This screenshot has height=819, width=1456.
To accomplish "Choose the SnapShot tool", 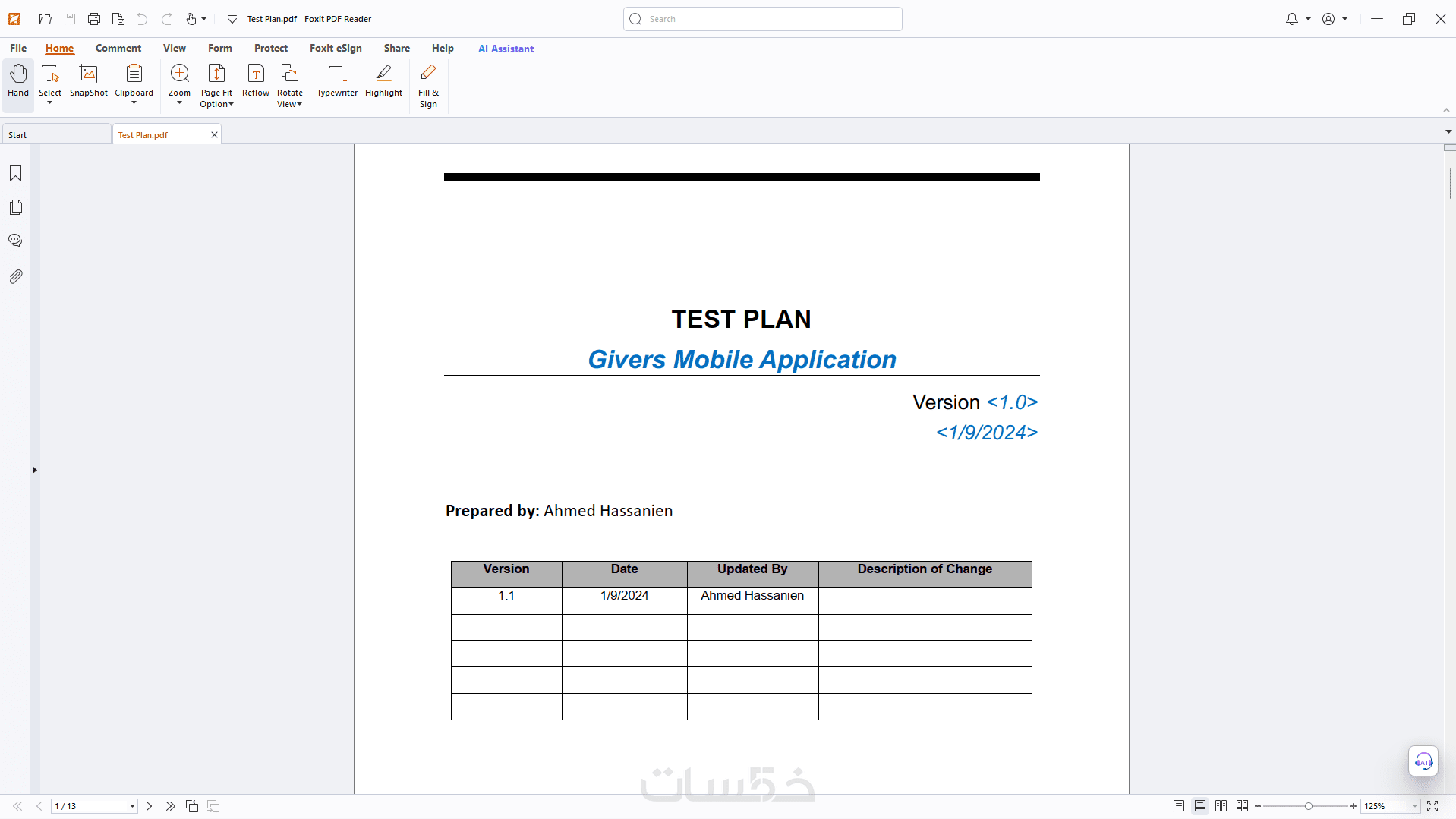I will coord(89,81).
